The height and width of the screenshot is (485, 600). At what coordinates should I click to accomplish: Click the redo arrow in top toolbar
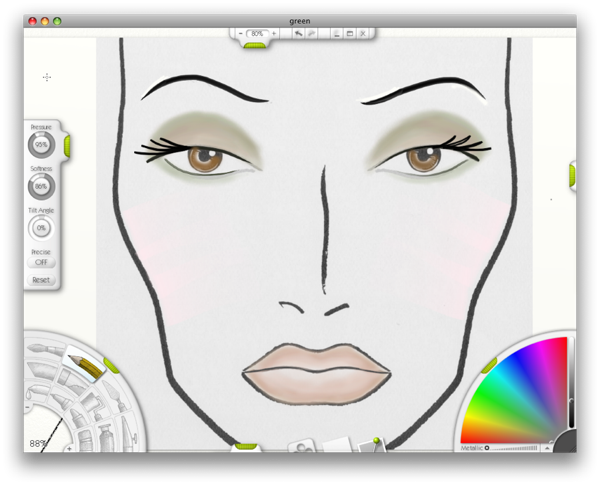(x=311, y=33)
